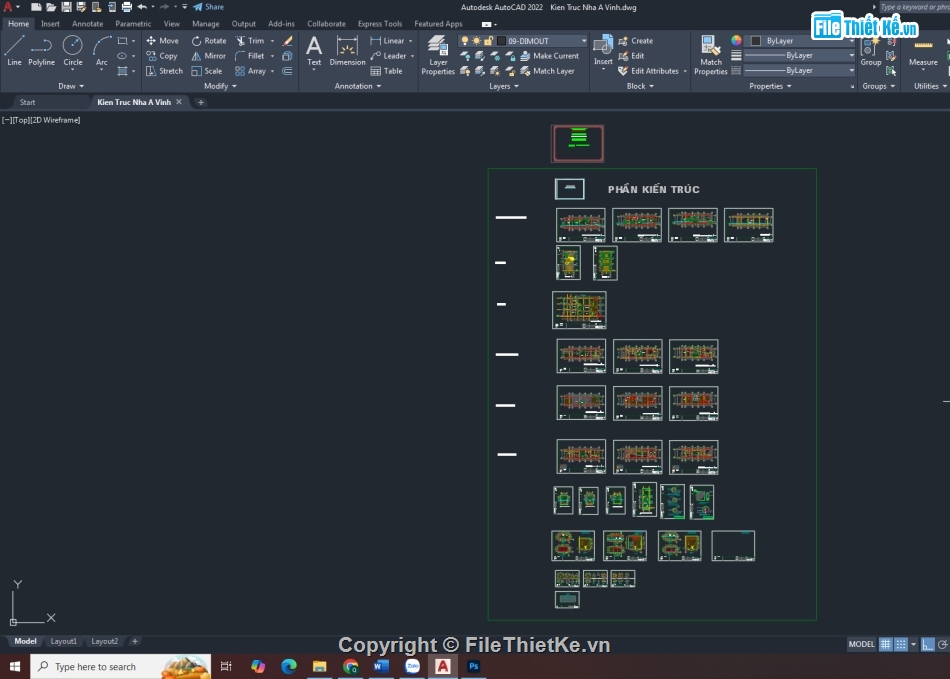Open the 09-DIMOUT layer dropdown
950x679 pixels.
(550, 41)
